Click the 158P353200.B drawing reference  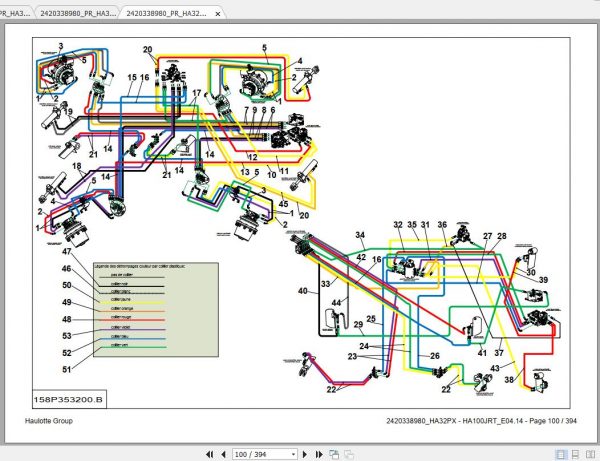click(x=68, y=400)
